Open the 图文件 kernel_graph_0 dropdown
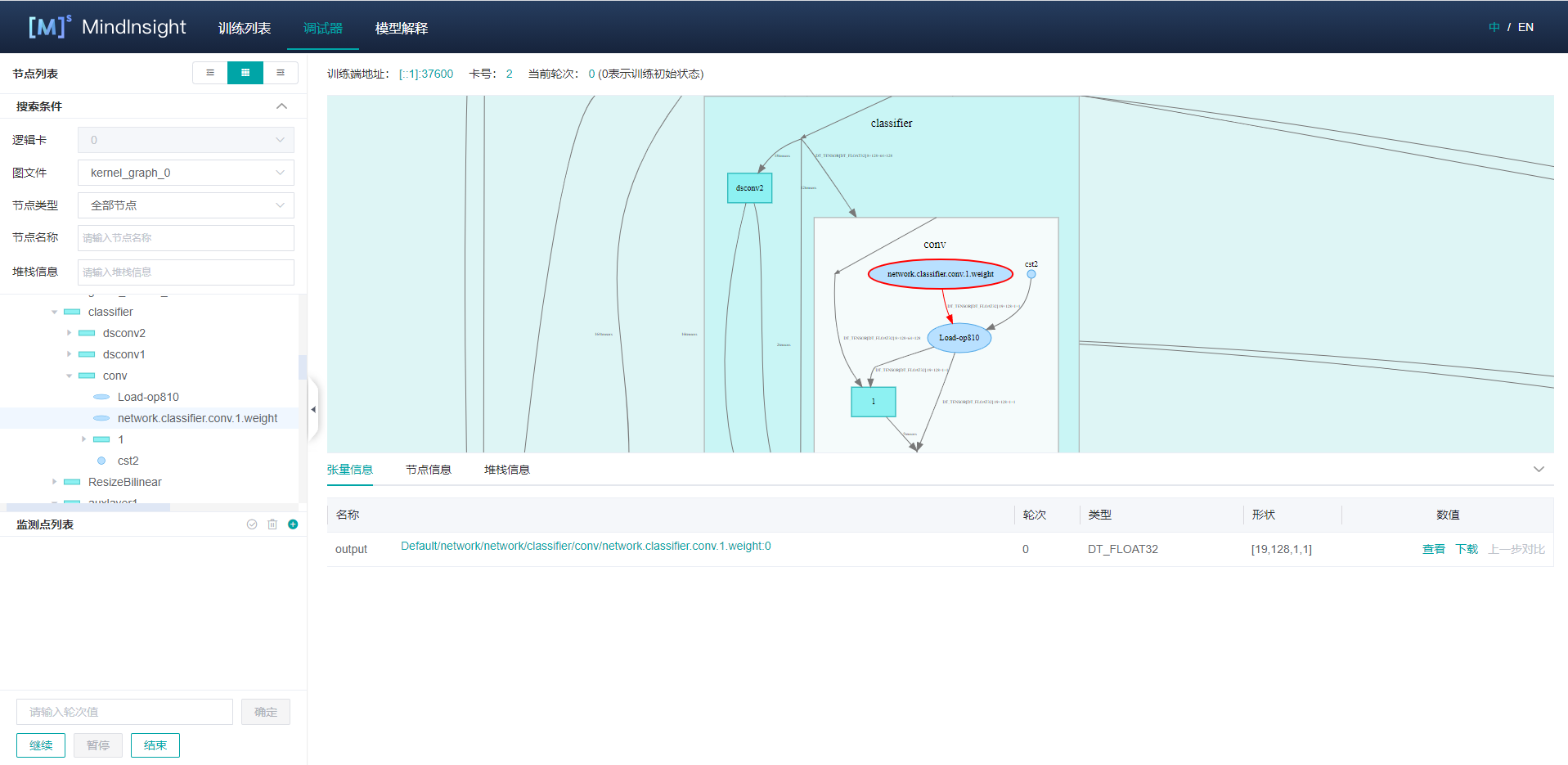 tap(186, 173)
